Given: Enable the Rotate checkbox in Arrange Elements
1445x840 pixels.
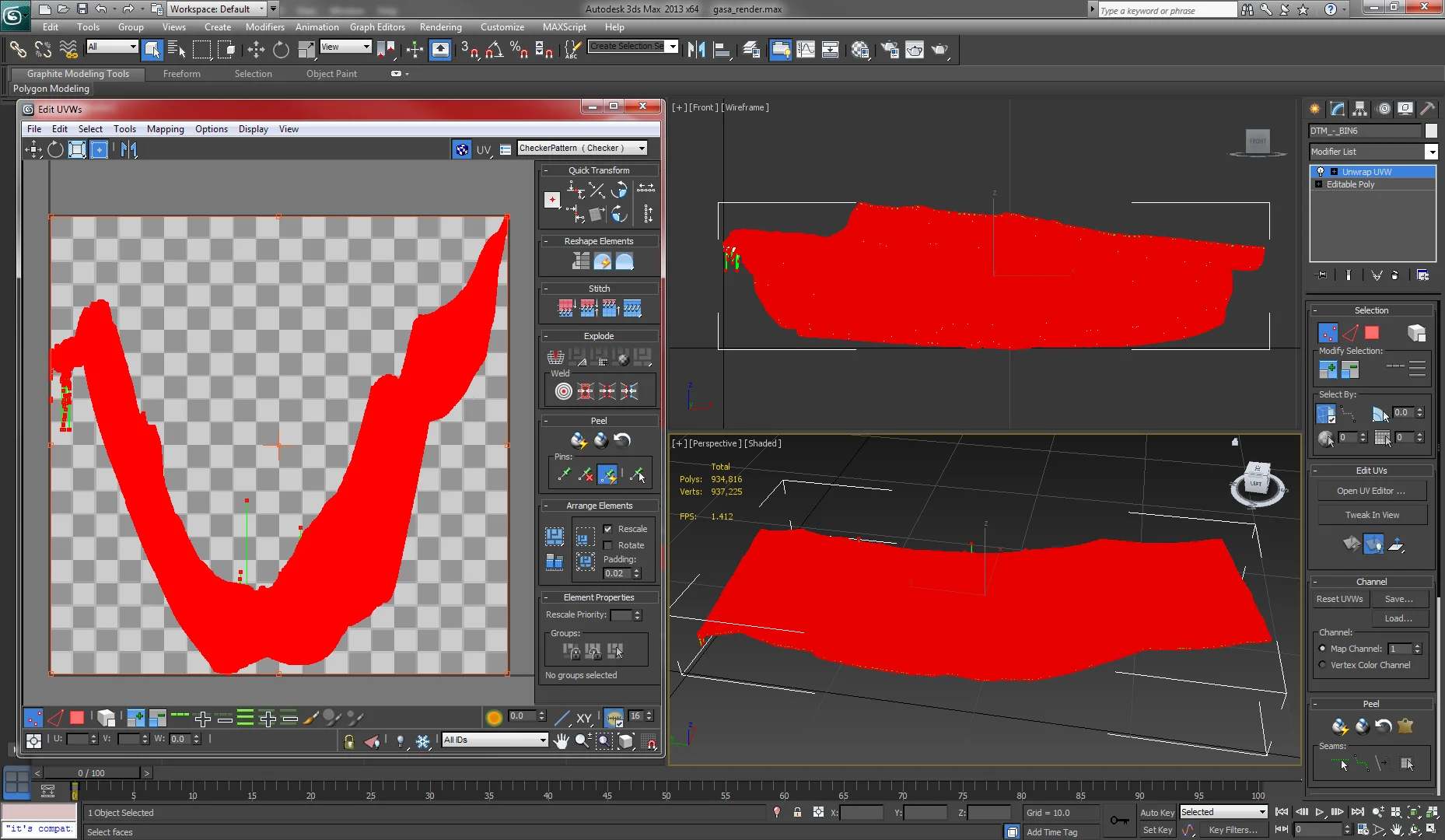Looking at the screenshot, I should pos(608,545).
